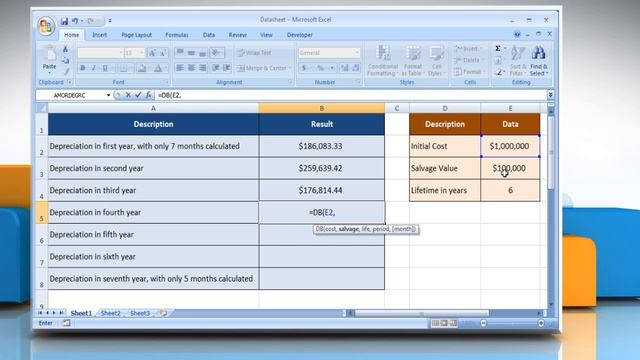
Task: Copy selection using Copy icon
Action: [65, 60]
